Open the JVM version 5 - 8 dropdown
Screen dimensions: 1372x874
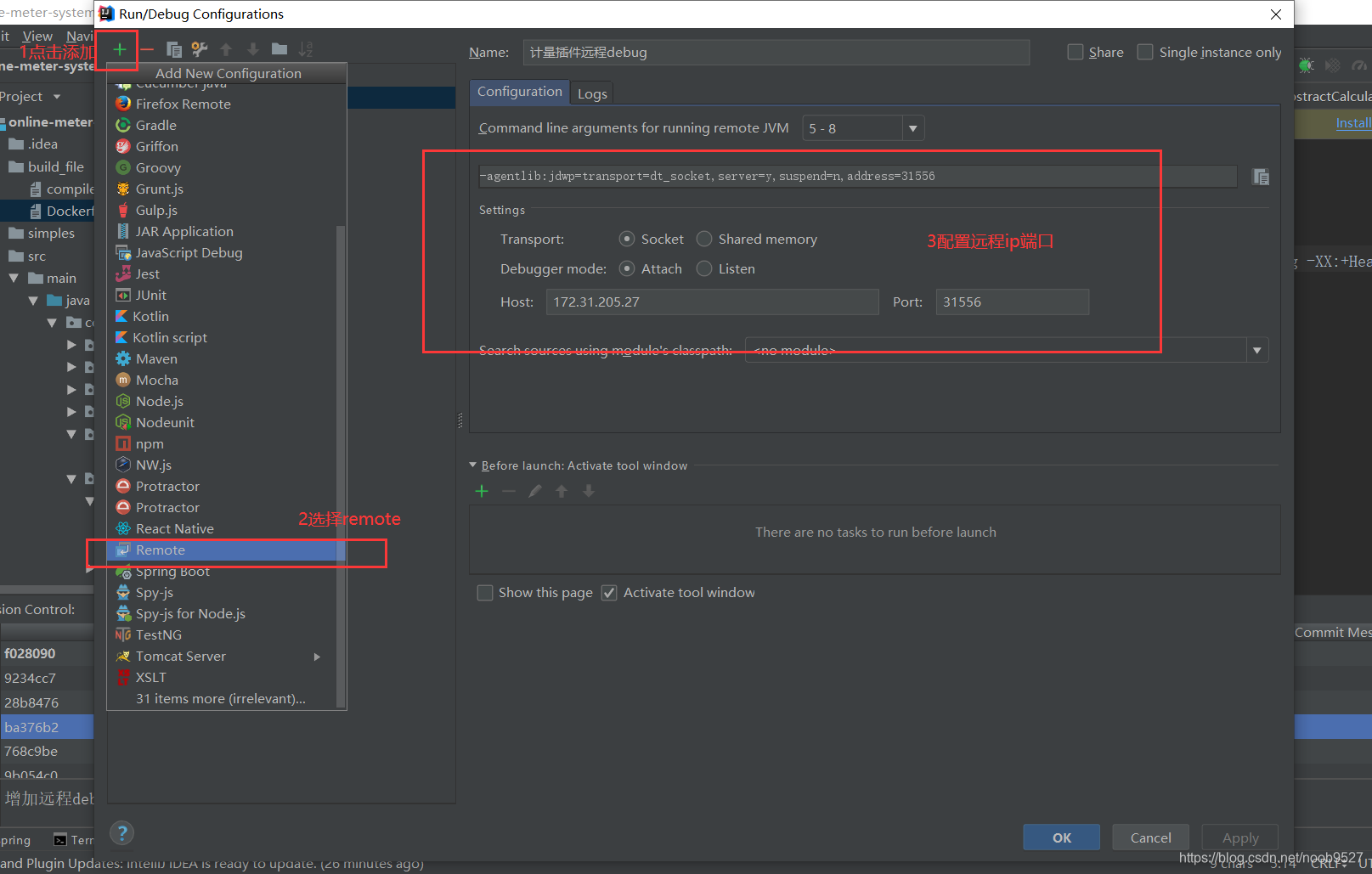pyautogui.click(x=913, y=128)
